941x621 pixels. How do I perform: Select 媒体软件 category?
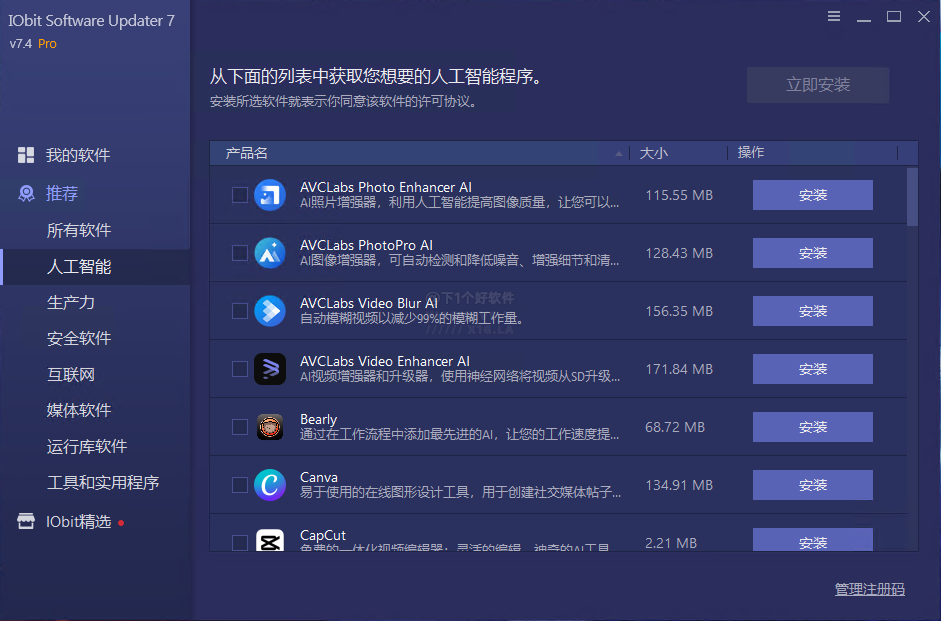(x=79, y=410)
